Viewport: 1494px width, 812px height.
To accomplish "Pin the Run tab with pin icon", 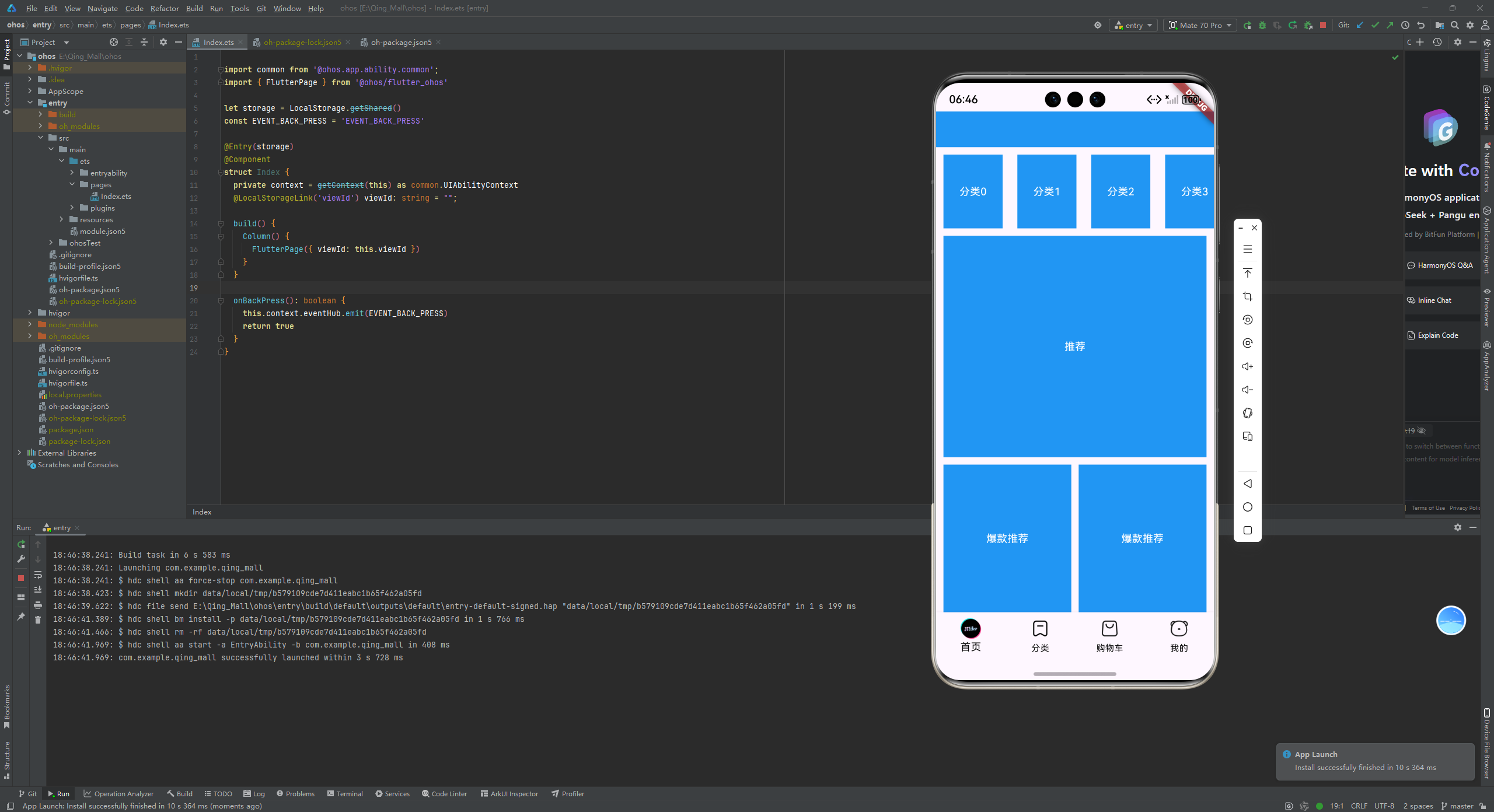I will tap(21, 617).
